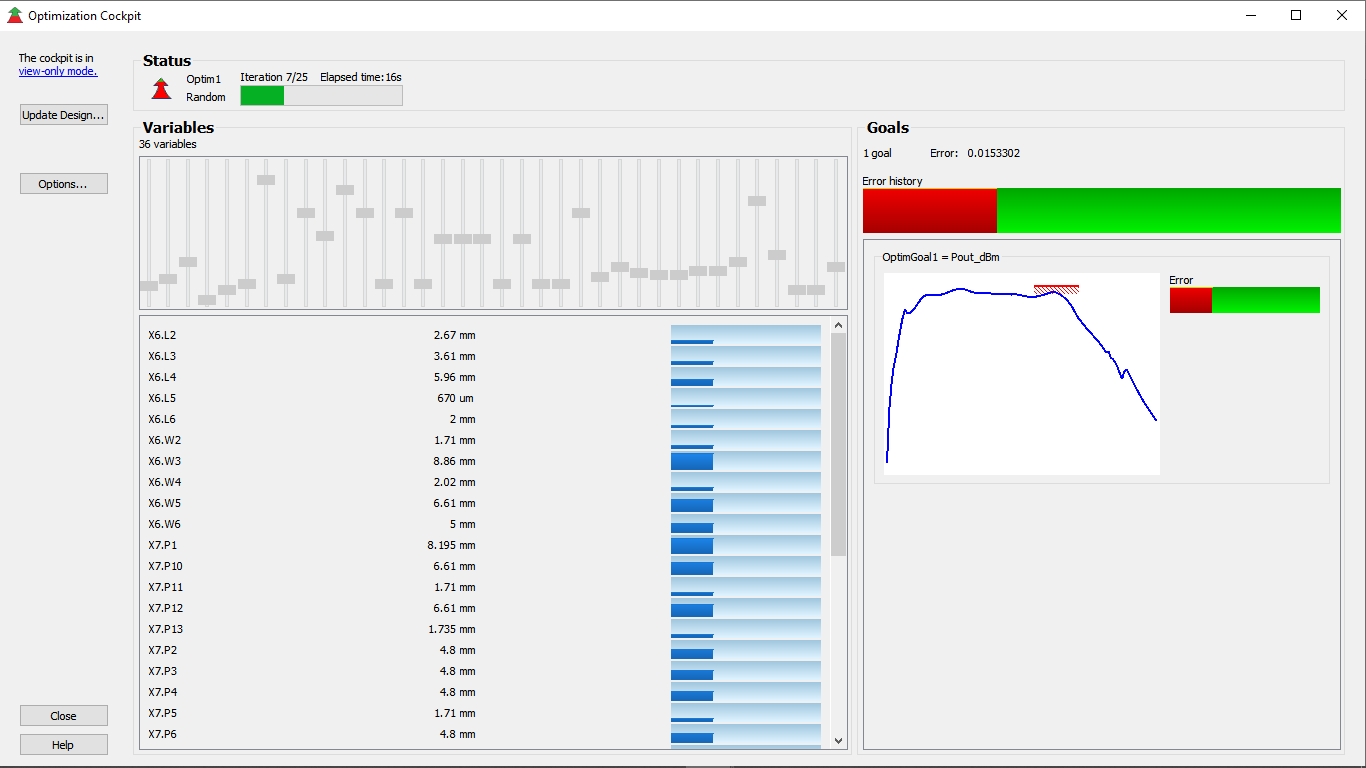Screen dimensions: 1366x768
Task: Select the X6.W6 variable name
Action: click(164, 524)
